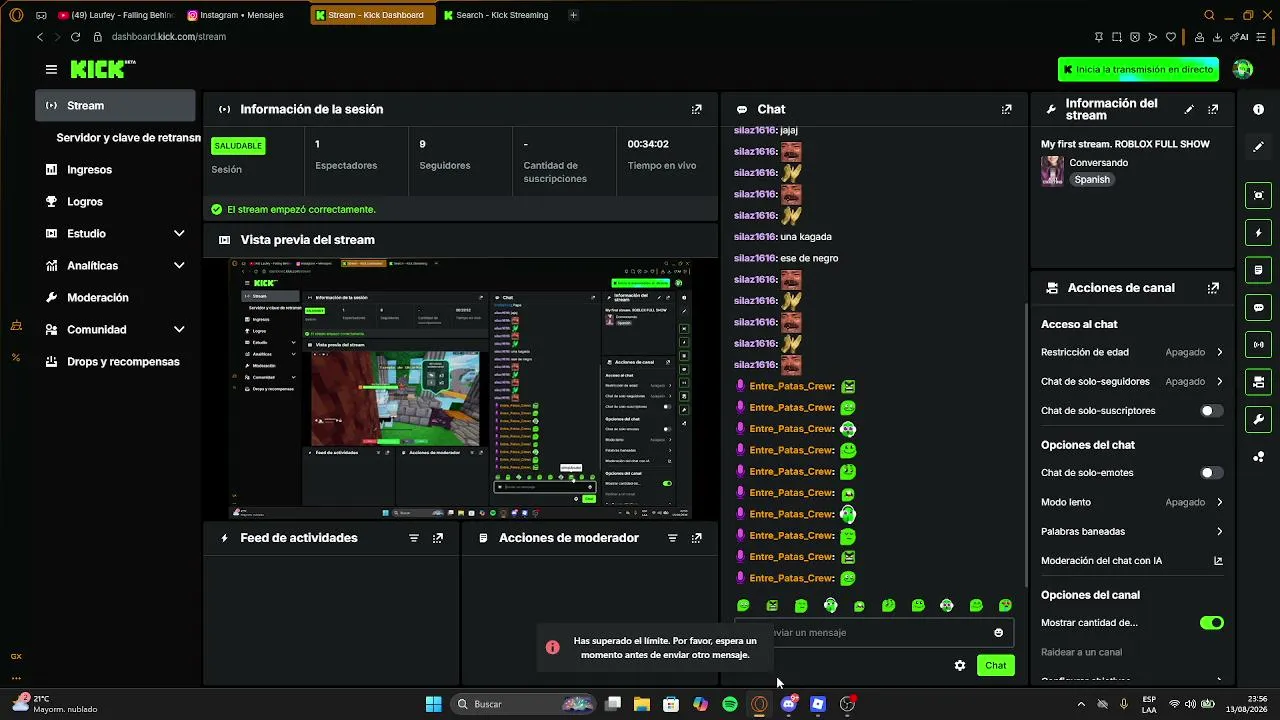Show hidden system tray icons
1280x720 pixels.
click(x=1081, y=704)
